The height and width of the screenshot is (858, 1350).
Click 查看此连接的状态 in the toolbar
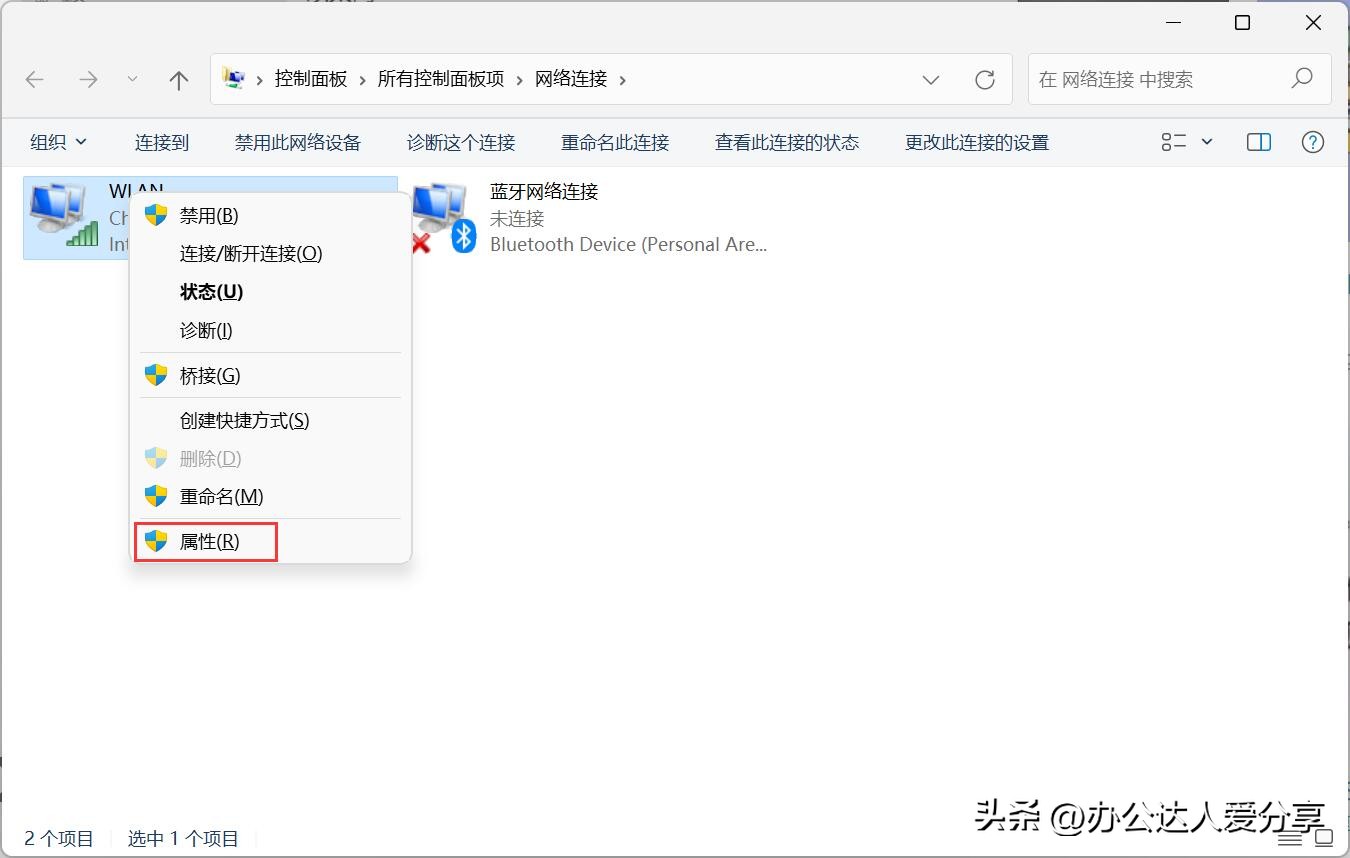[786, 142]
